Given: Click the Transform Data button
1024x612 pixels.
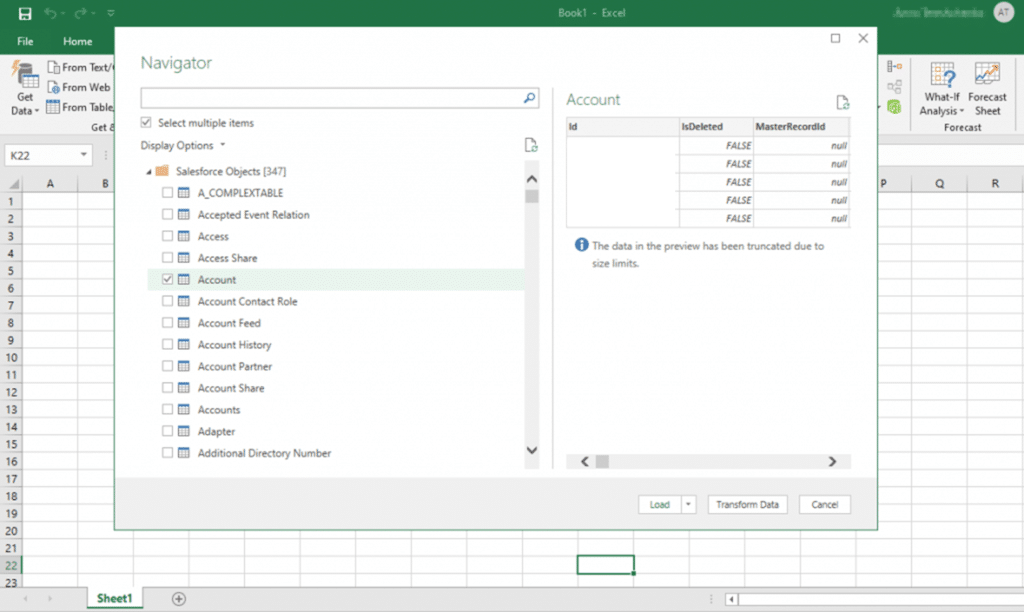Looking at the screenshot, I should 747,504.
